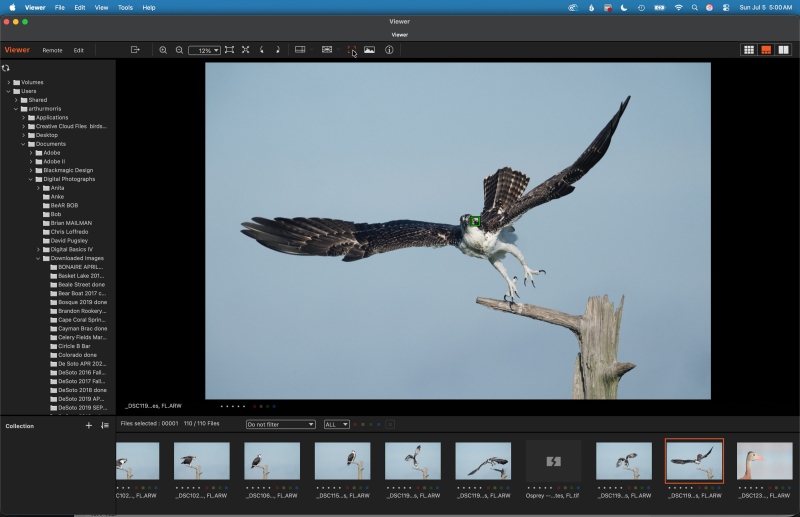Image resolution: width=800 pixels, height=517 pixels.
Task: Switch to the Remote tab
Action: coord(53,51)
